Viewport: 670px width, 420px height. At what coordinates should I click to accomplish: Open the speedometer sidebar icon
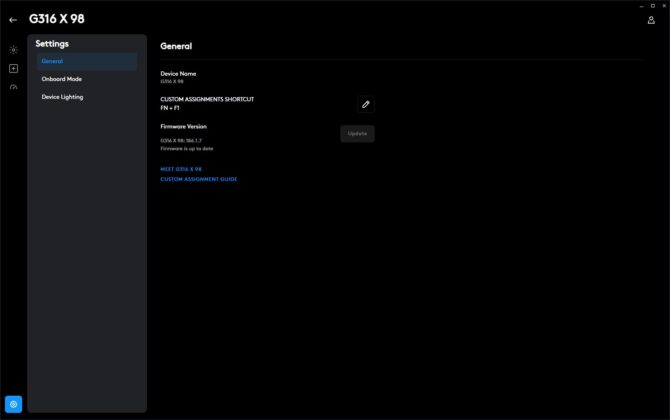pos(14,87)
